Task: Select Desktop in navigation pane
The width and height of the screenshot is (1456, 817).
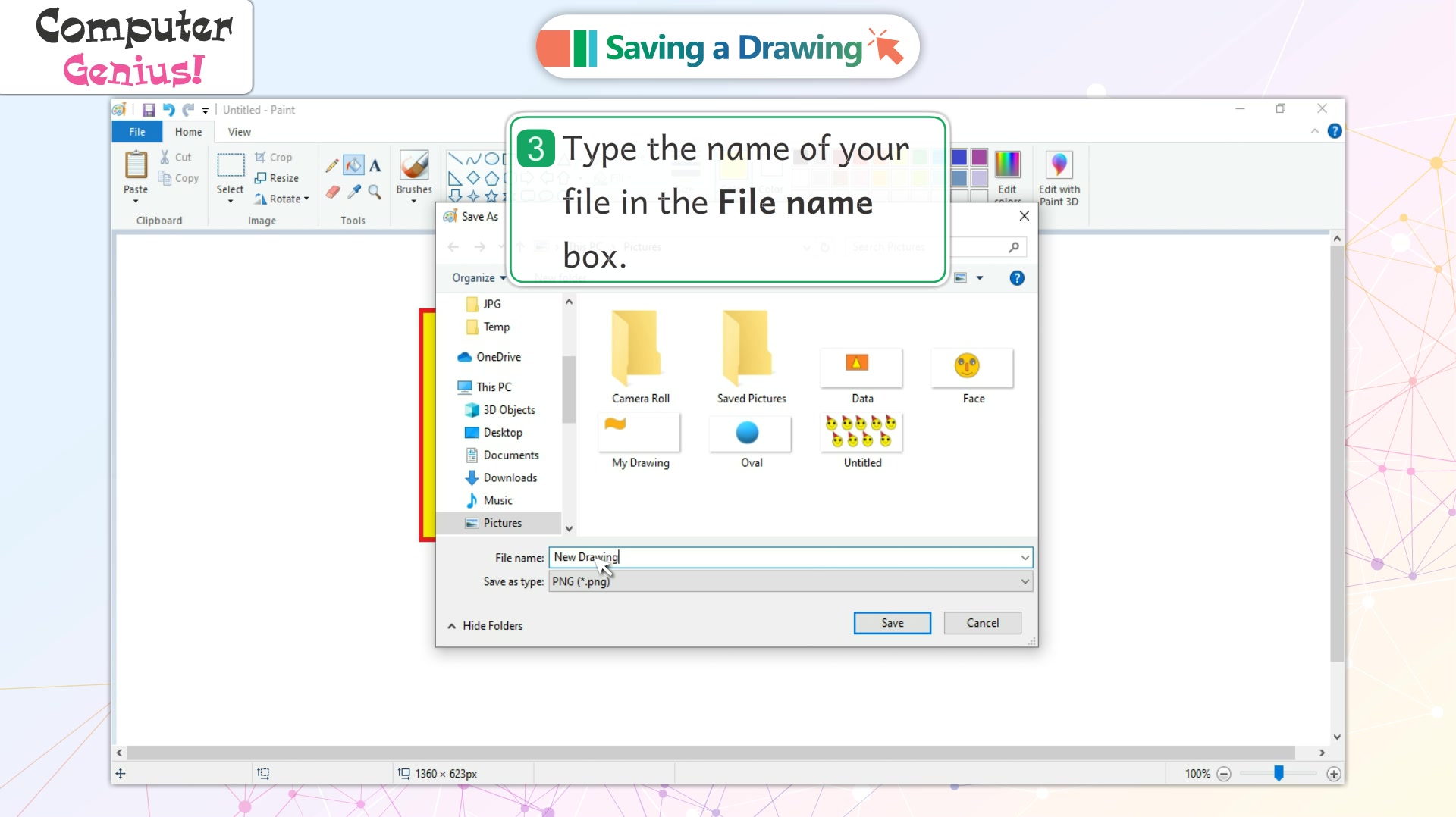Action: [x=494, y=433]
